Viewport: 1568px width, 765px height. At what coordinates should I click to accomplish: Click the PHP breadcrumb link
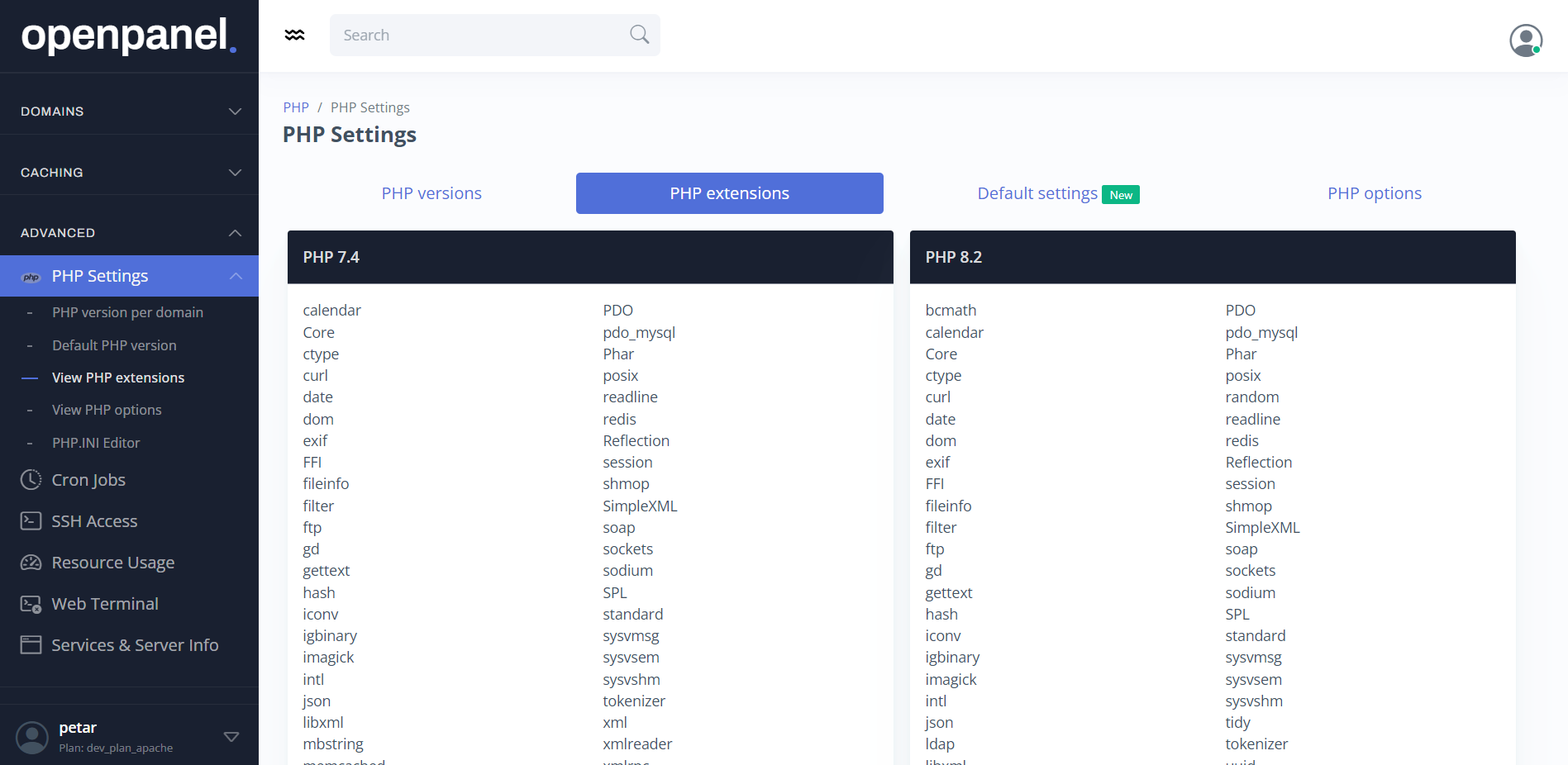pyautogui.click(x=295, y=107)
